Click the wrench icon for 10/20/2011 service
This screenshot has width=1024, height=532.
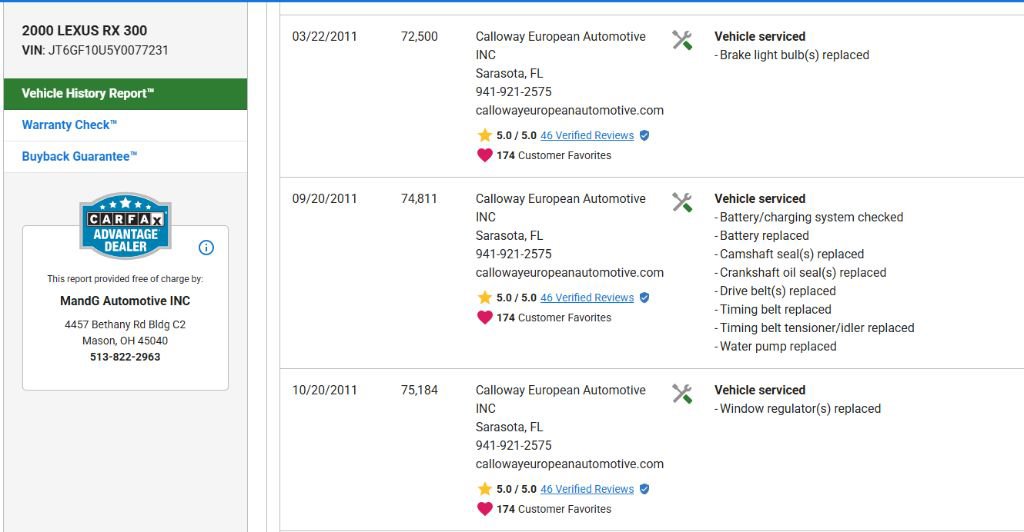(682, 394)
